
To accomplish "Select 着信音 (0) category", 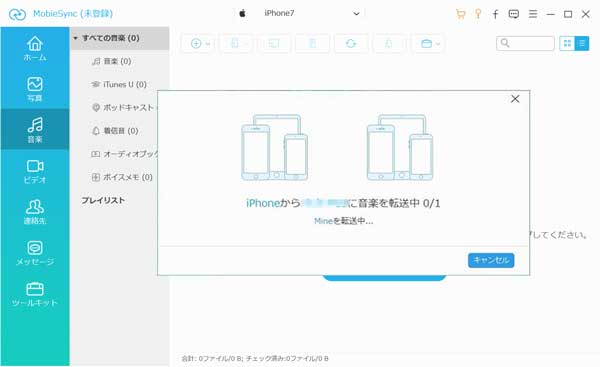I will point(115,131).
